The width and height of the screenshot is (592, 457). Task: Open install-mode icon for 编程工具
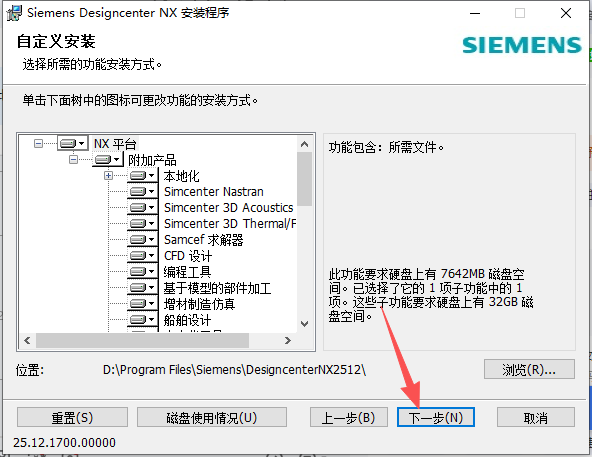pyautogui.click(x=143, y=272)
